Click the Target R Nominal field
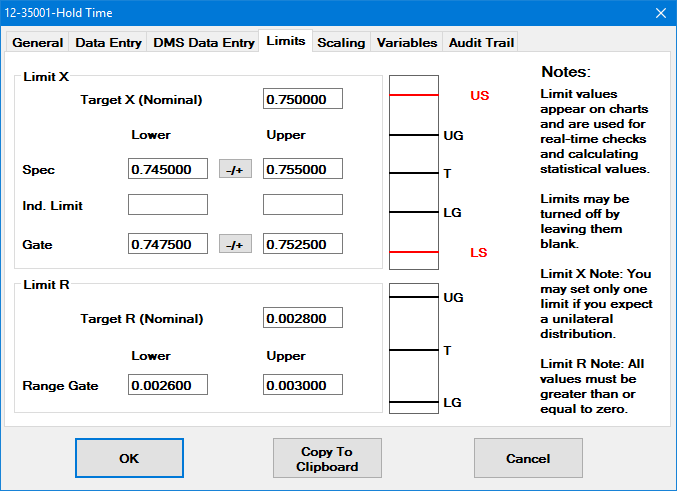The width and height of the screenshot is (677, 491). (x=302, y=318)
